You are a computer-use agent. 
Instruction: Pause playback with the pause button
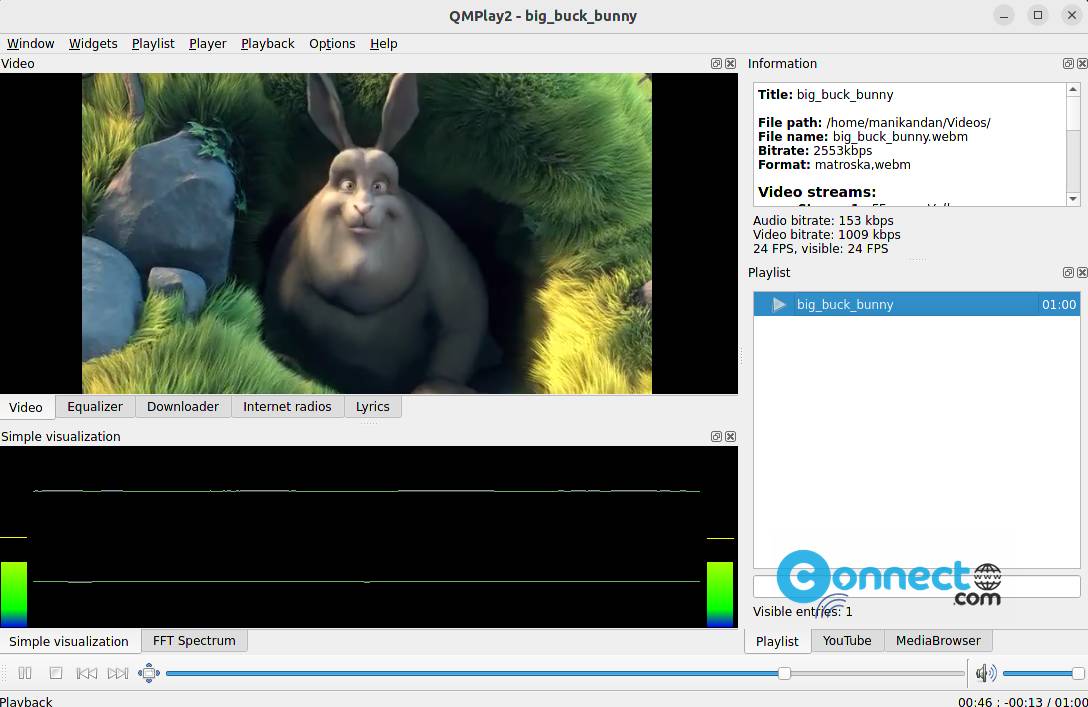[25, 673]
